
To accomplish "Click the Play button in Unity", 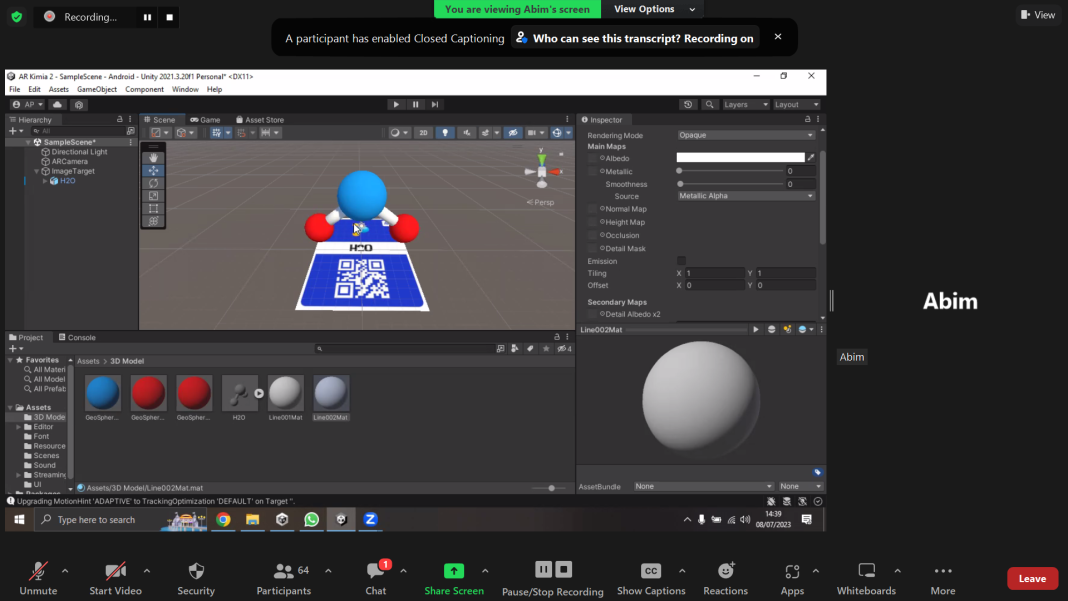I will (396, 104).
